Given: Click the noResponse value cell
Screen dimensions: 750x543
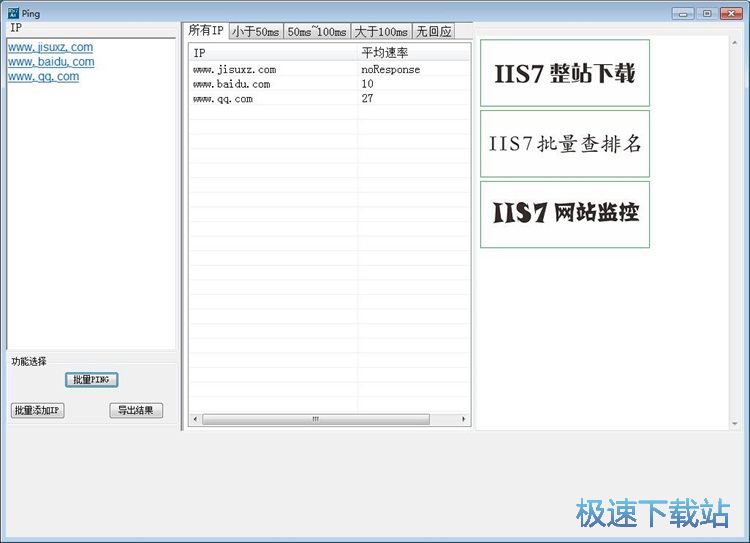Looking at the screenshot, I should point(390,69).
